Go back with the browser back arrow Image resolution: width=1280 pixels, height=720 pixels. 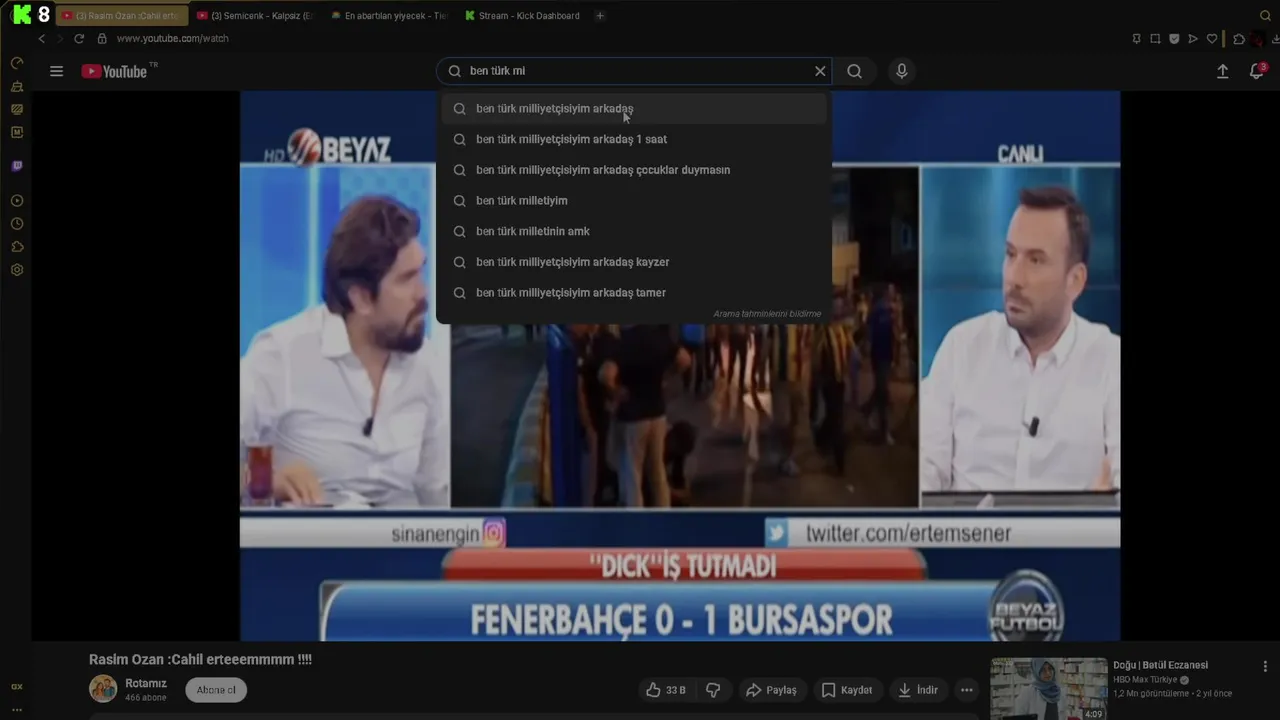pyautogui.click(x=41, y=38)
